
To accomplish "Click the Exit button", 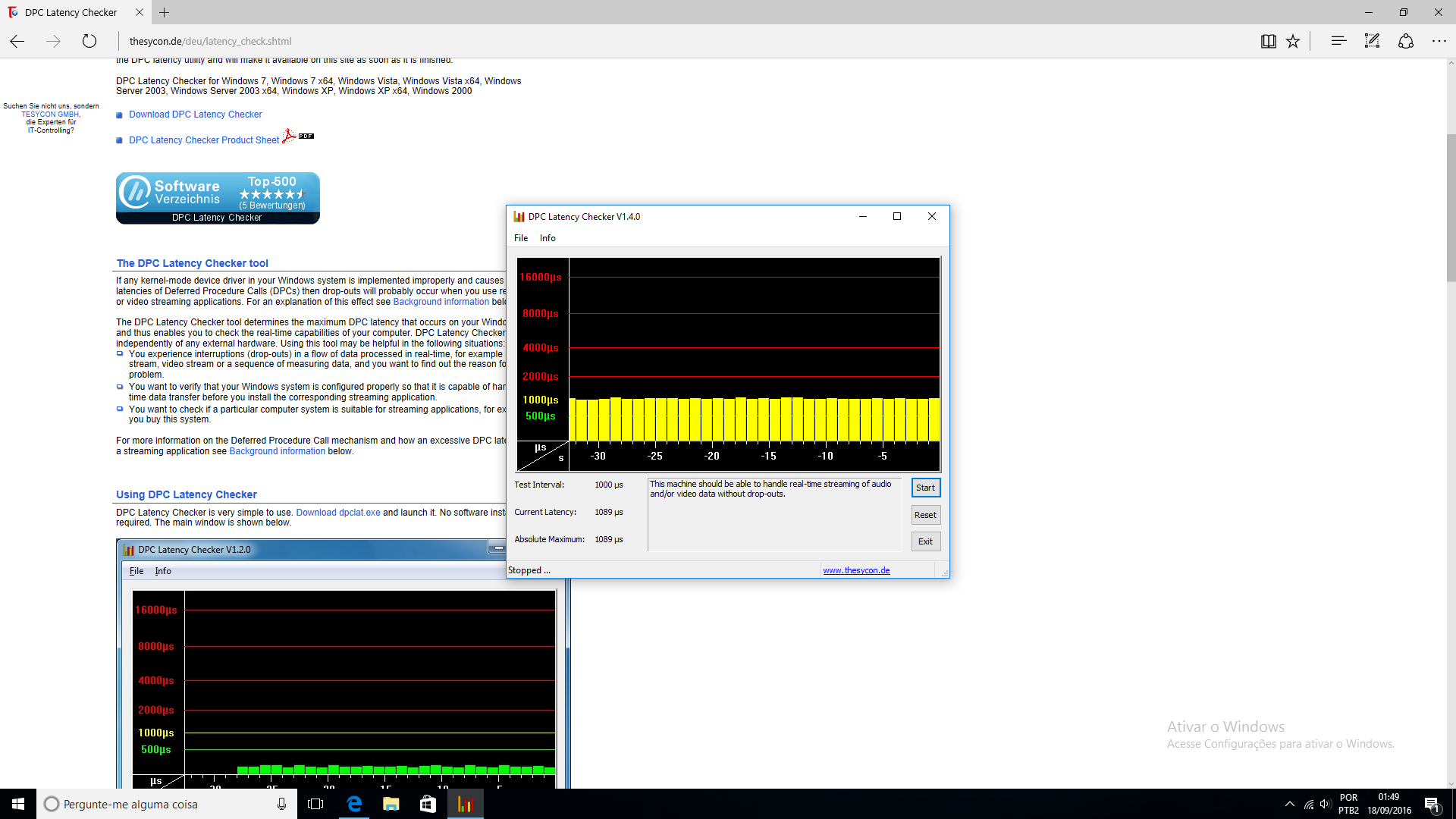I will coord(925,541).
